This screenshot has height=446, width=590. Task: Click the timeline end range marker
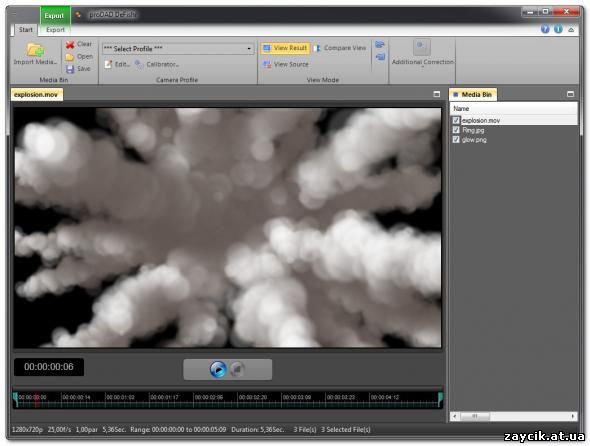click(x=440, y=399)
